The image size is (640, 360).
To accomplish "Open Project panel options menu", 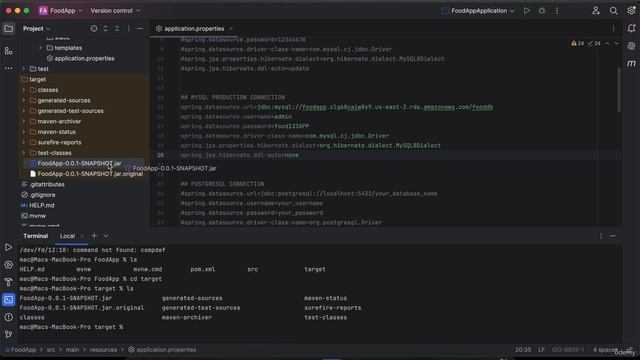I will (x=129, y=29).
